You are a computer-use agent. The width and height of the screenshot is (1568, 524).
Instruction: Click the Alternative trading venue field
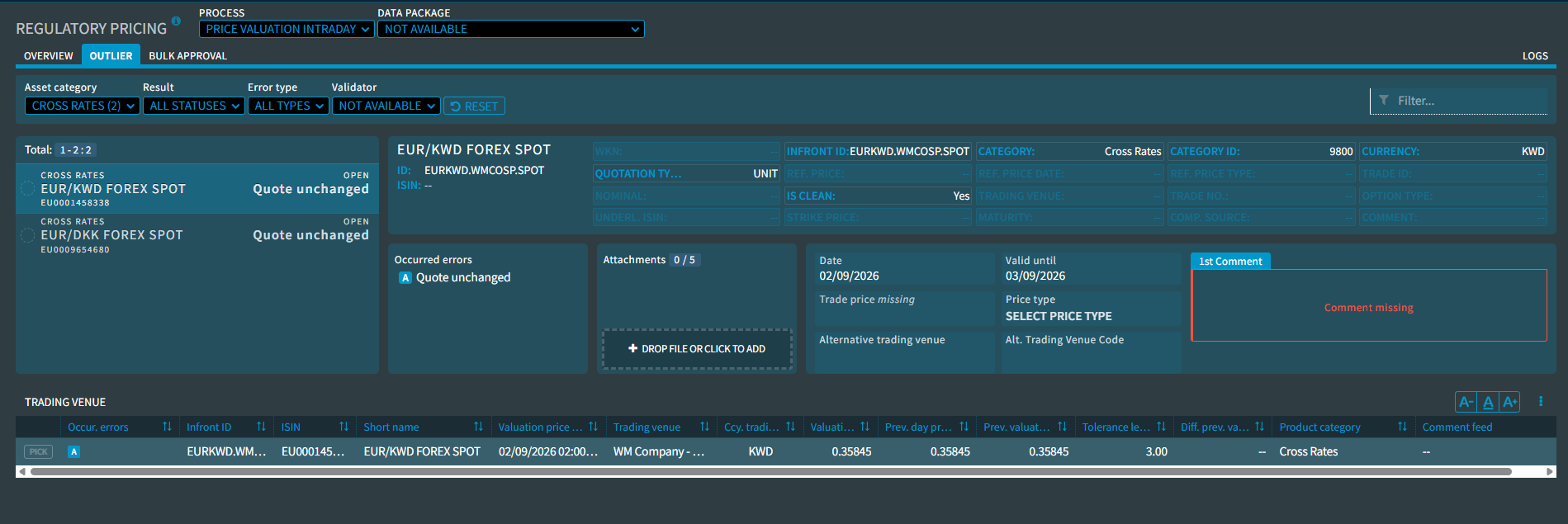[904, 351]
